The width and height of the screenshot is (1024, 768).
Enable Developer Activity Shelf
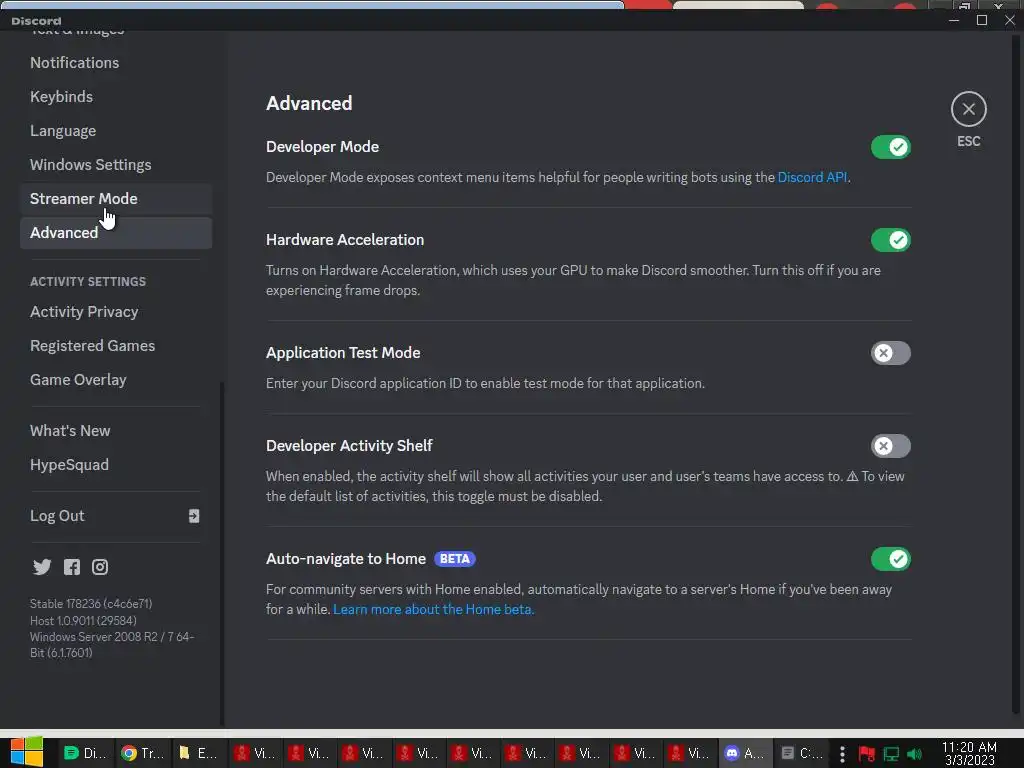coord(890,446)
